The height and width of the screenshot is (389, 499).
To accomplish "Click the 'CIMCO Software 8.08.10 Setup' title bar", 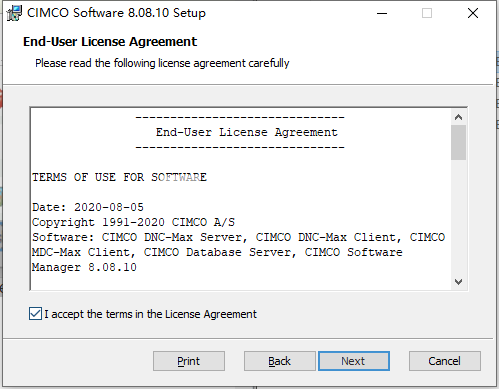I will (x=116, y=13).
